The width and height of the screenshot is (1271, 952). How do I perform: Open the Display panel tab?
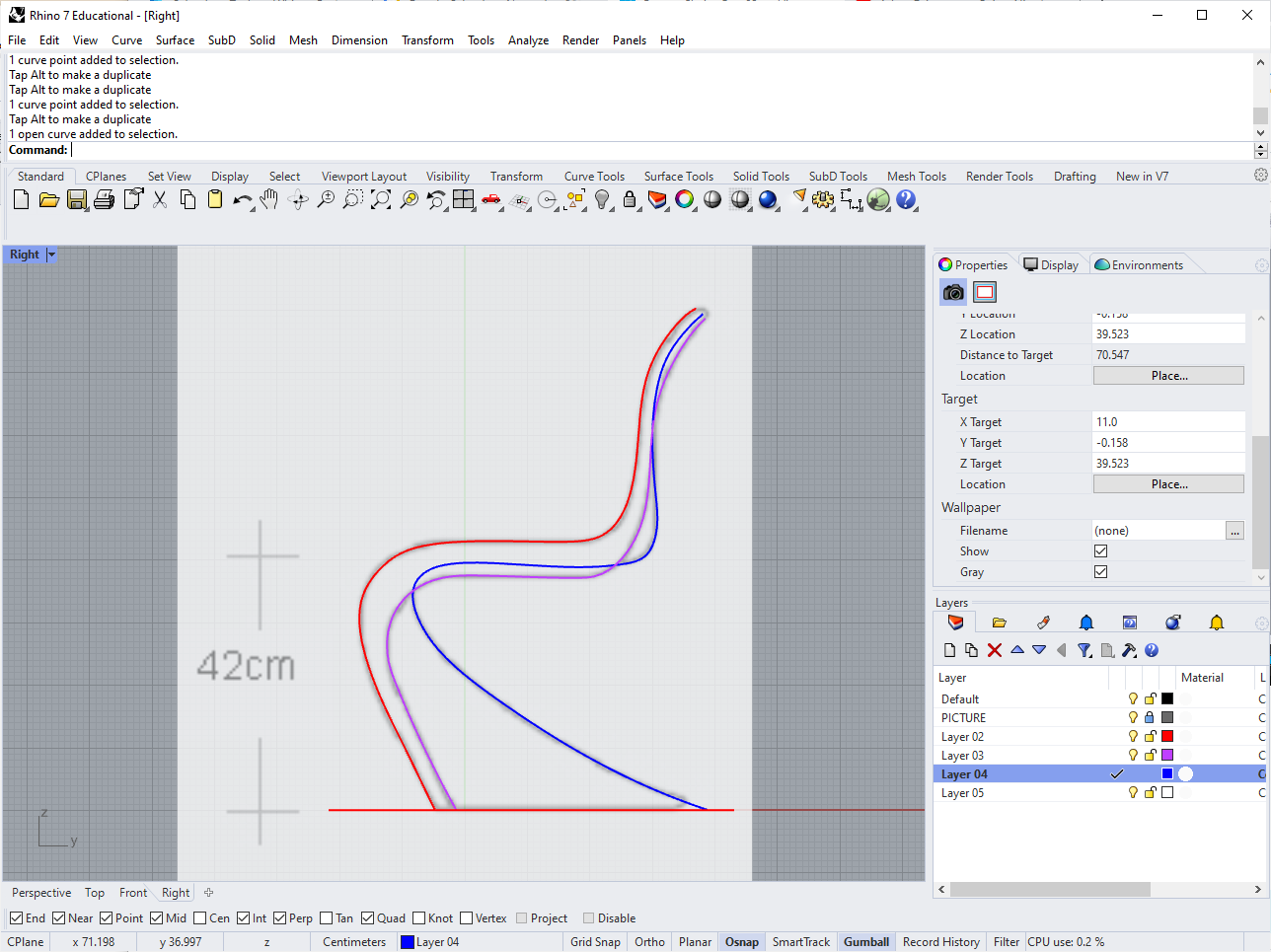(1052, 265)
